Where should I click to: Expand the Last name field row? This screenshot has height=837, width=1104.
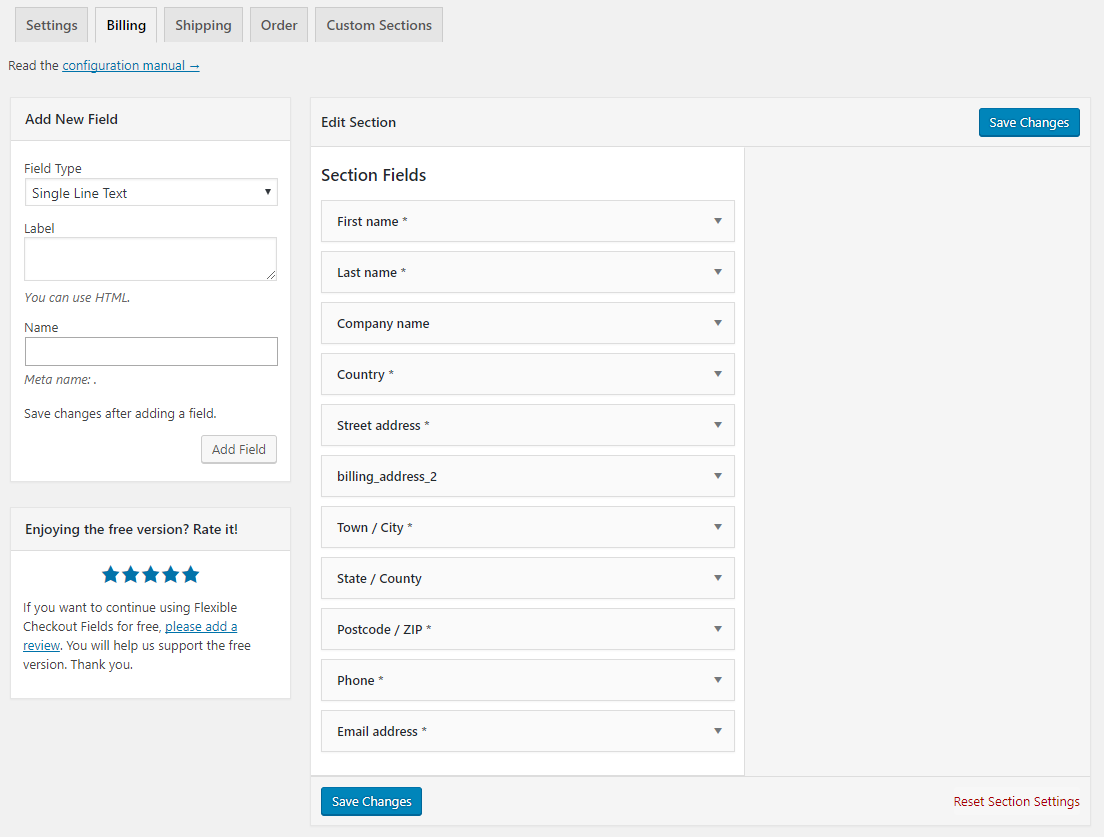coord(527,272)
